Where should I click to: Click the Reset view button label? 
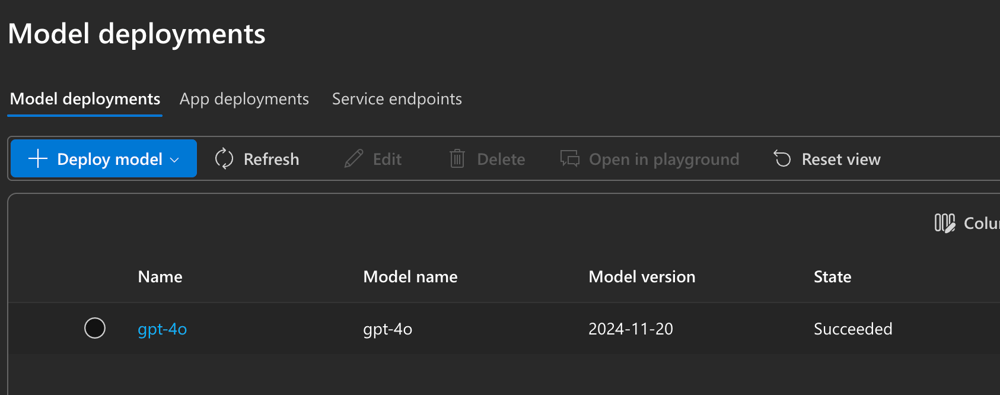pos(841,159)
